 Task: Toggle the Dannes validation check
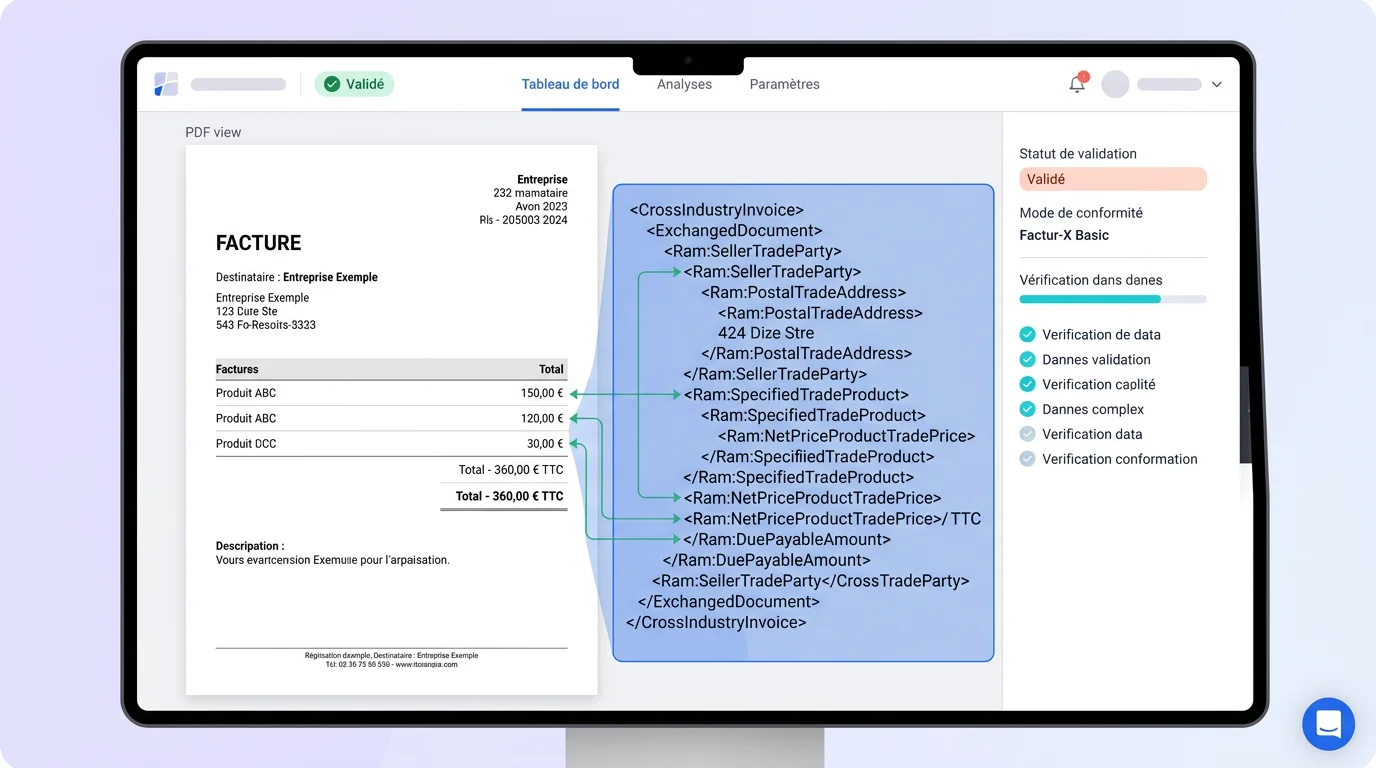pyautogui.click(x=1027, y=359)
